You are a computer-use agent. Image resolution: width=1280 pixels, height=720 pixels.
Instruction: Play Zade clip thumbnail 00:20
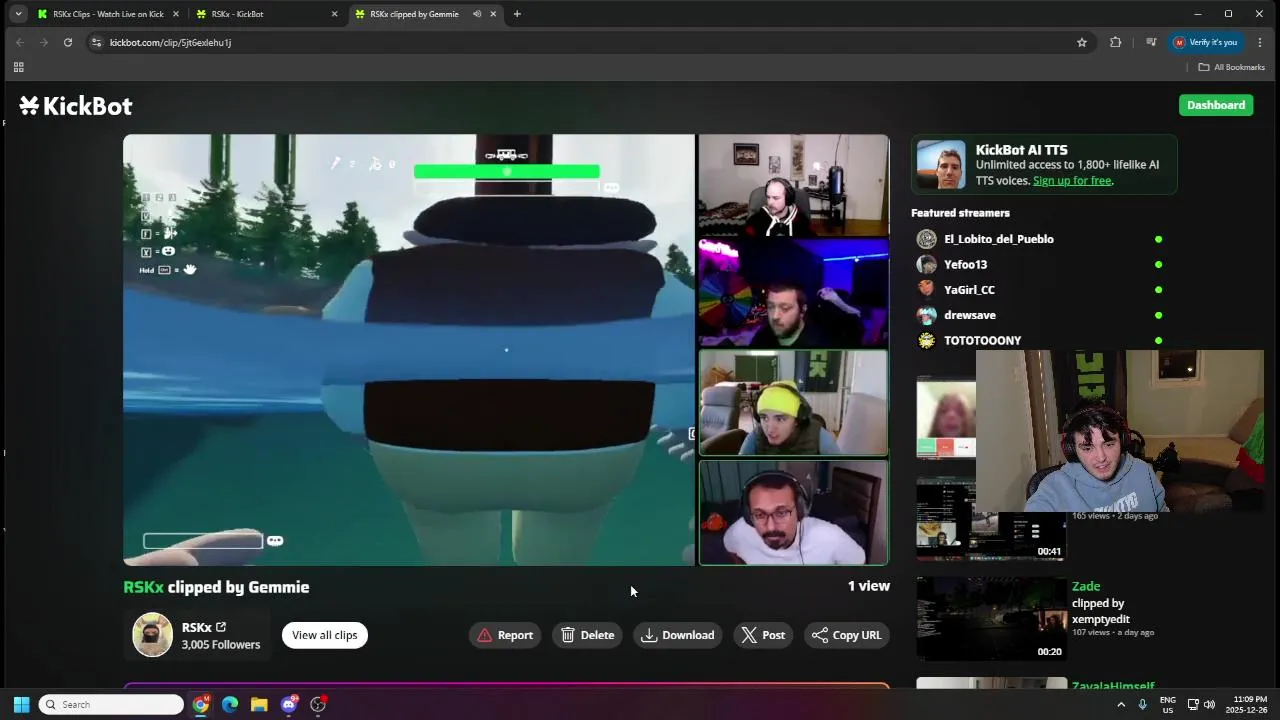[x=991, y=619]
